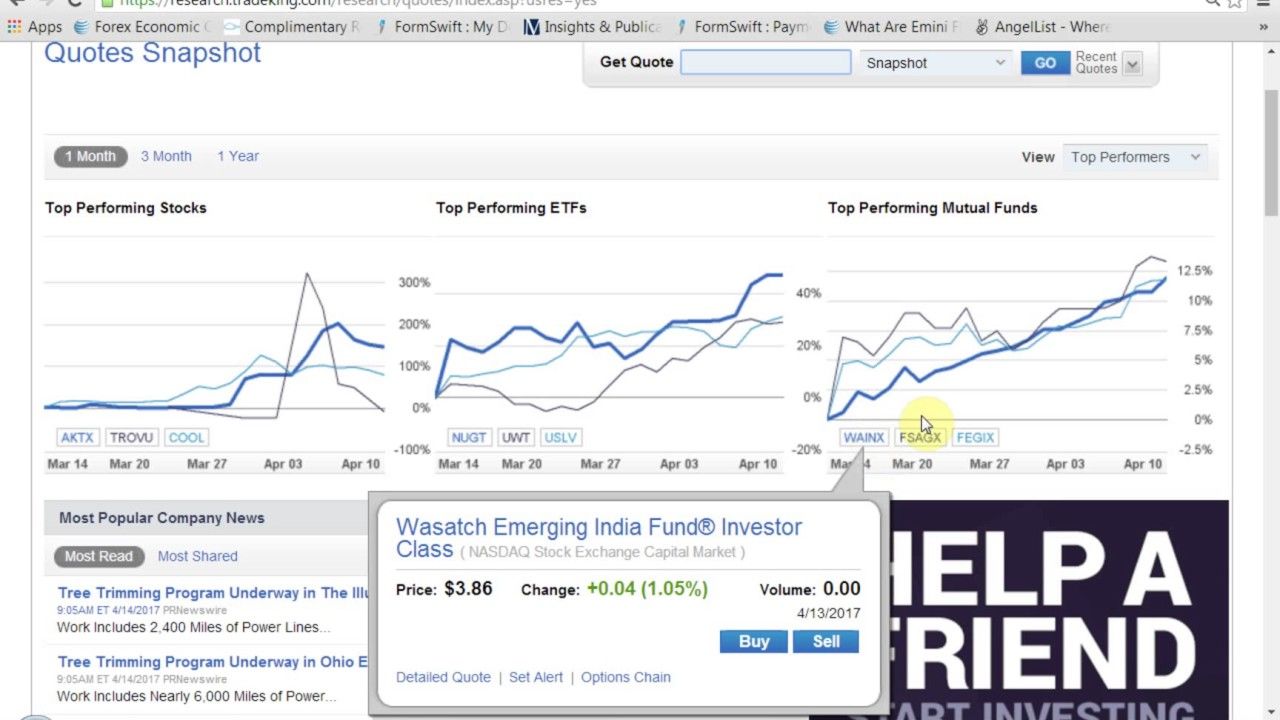Click Top Performing Mutual Funds heading
This screenshot has width=1280, height=720.
coord(932,208)
